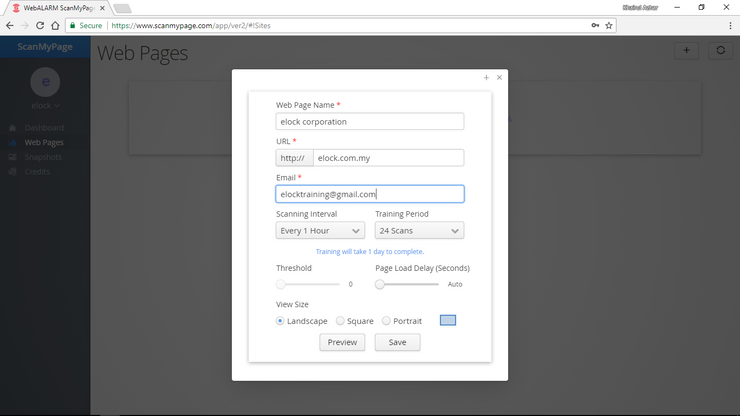Select Portrait view size

click(386, 321)
